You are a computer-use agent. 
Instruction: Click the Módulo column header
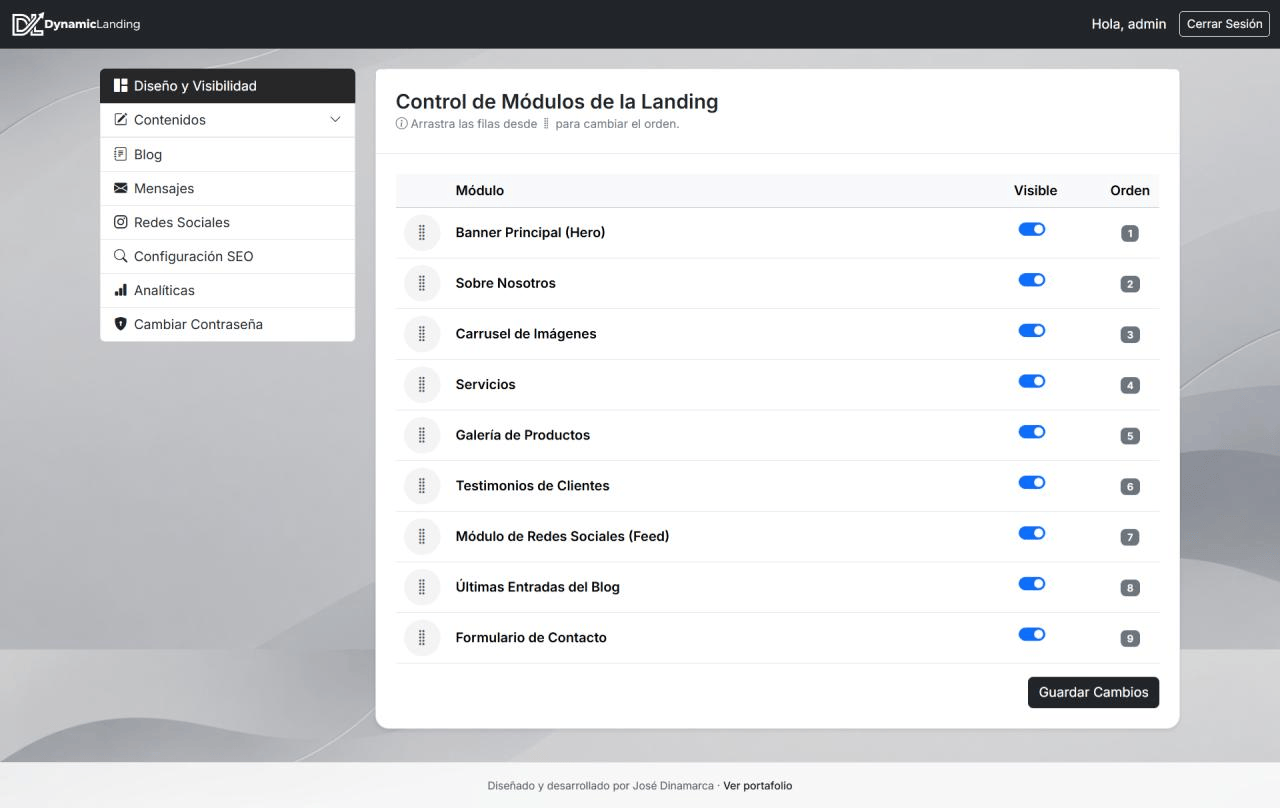click(480, 190)
